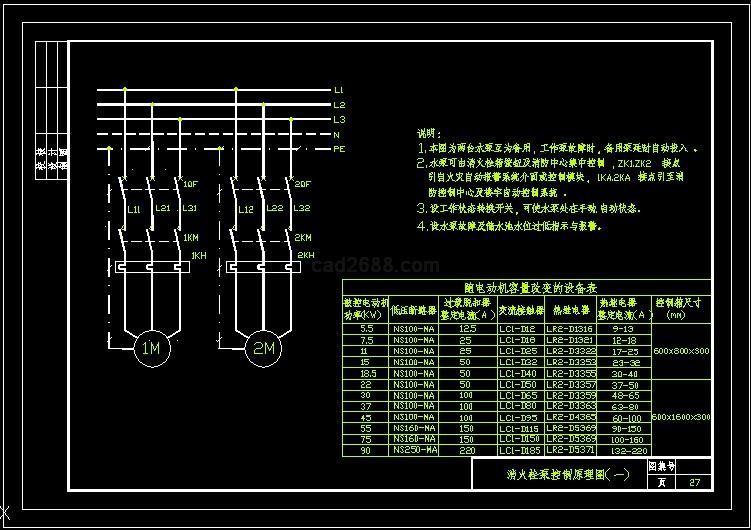
Task: Click the PE line label
Action: coord(339,148)
